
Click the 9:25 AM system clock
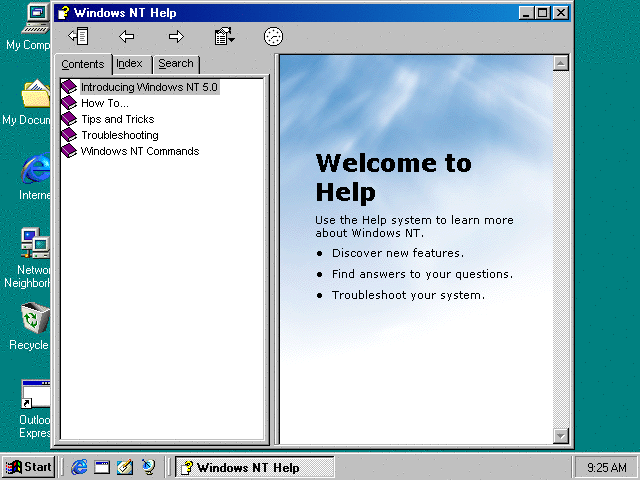tap(607, 467)
